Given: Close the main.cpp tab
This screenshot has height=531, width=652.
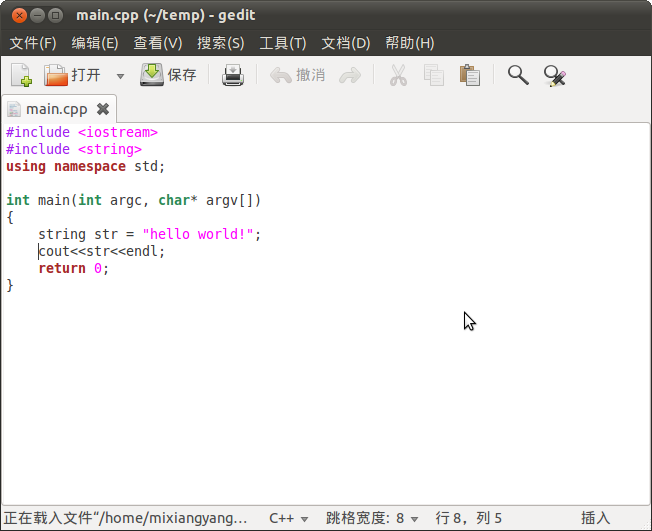Looking at the screenshot, I should coord(103,109).
